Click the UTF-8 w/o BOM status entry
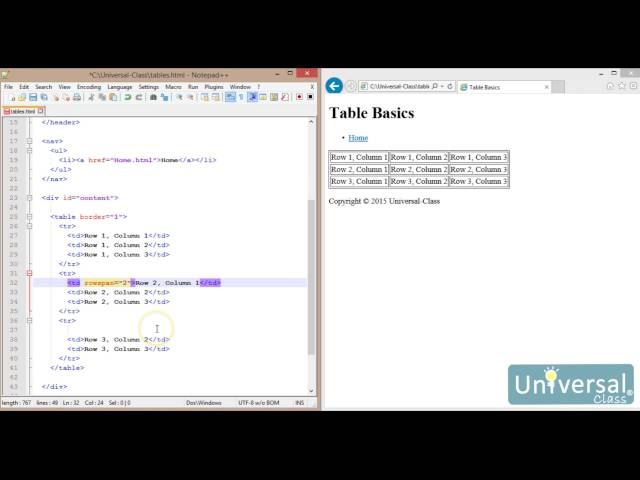640x480 pixels. coord(259,403)
